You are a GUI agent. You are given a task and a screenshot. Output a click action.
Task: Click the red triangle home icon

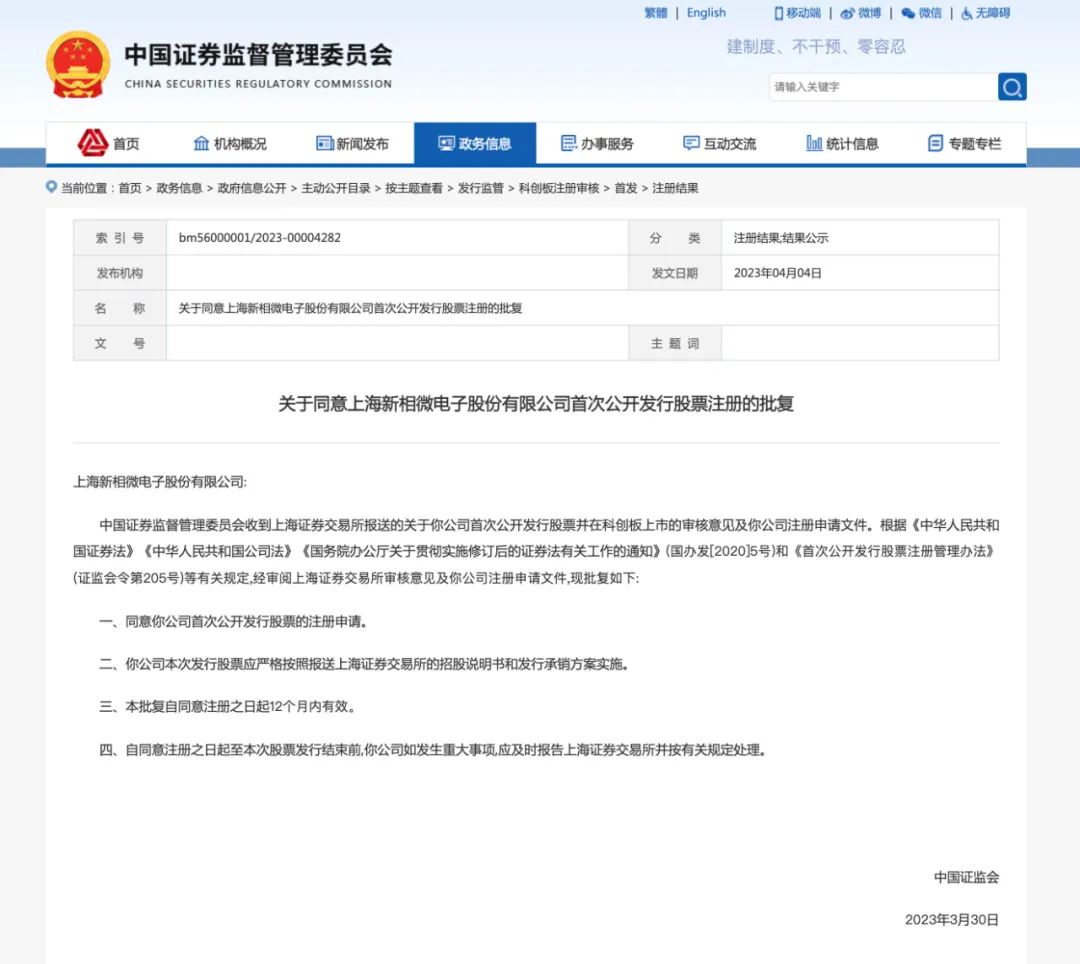pyautogui.click(x=92, y=143)
